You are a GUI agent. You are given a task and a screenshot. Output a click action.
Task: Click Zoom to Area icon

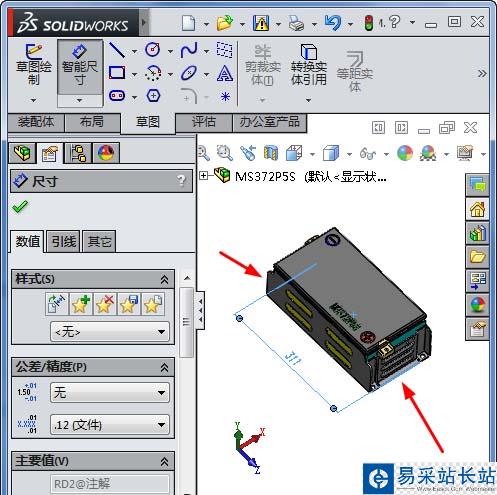point(225,153)
